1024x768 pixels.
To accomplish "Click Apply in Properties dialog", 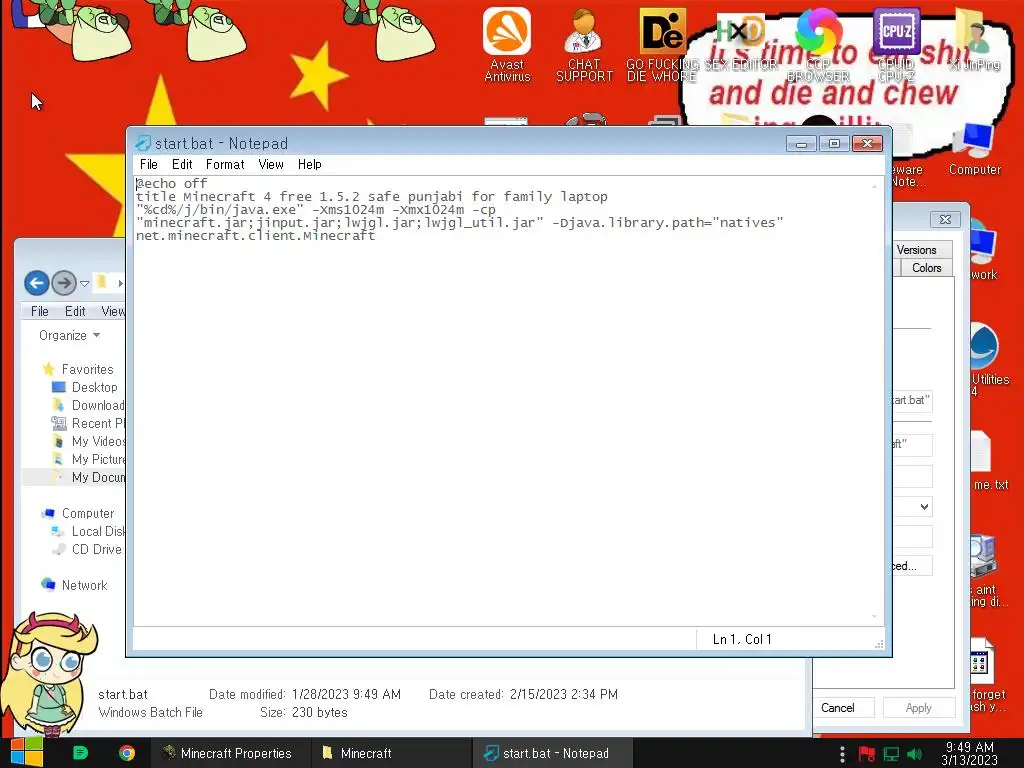I will coord(919,708).
